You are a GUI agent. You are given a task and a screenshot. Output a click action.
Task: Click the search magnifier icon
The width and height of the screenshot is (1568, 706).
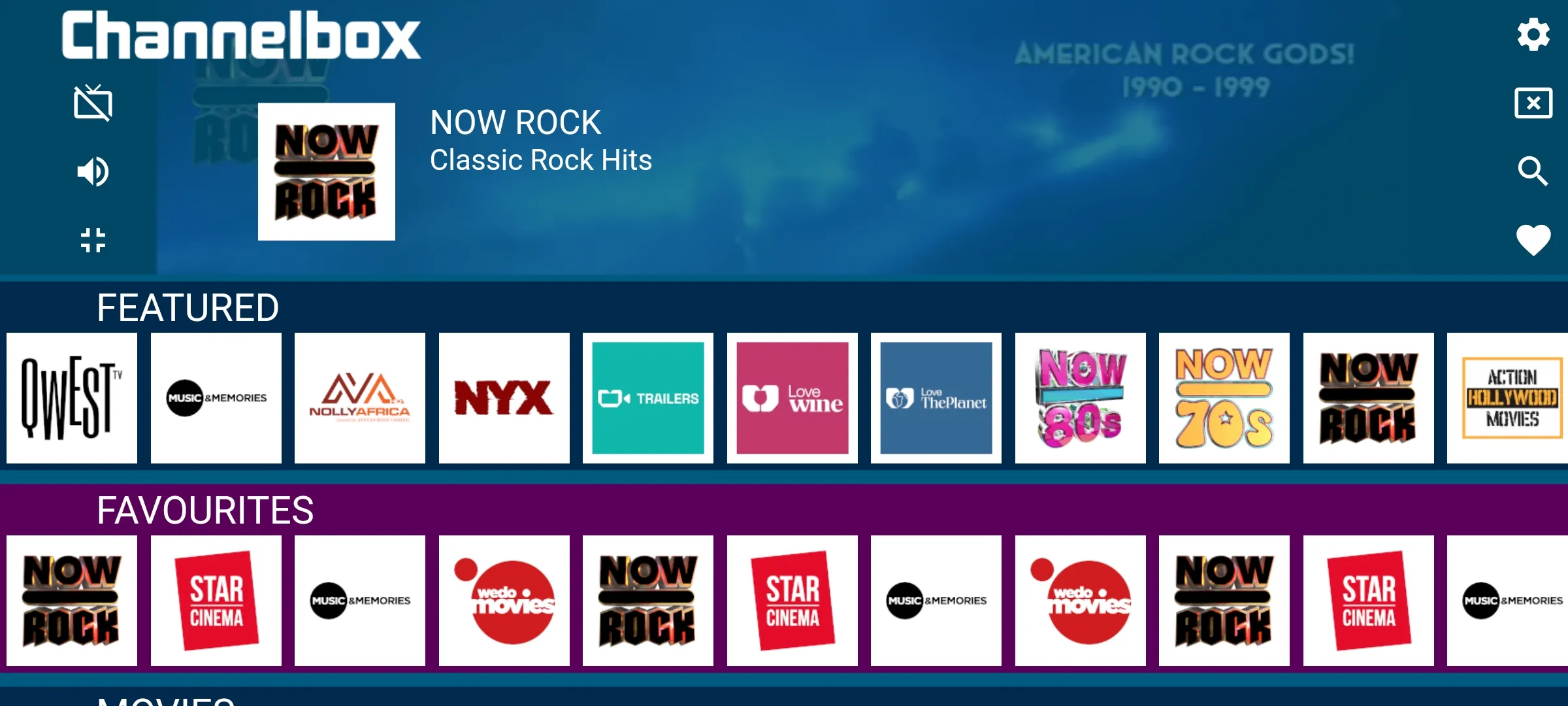[x=1533, y=171]
